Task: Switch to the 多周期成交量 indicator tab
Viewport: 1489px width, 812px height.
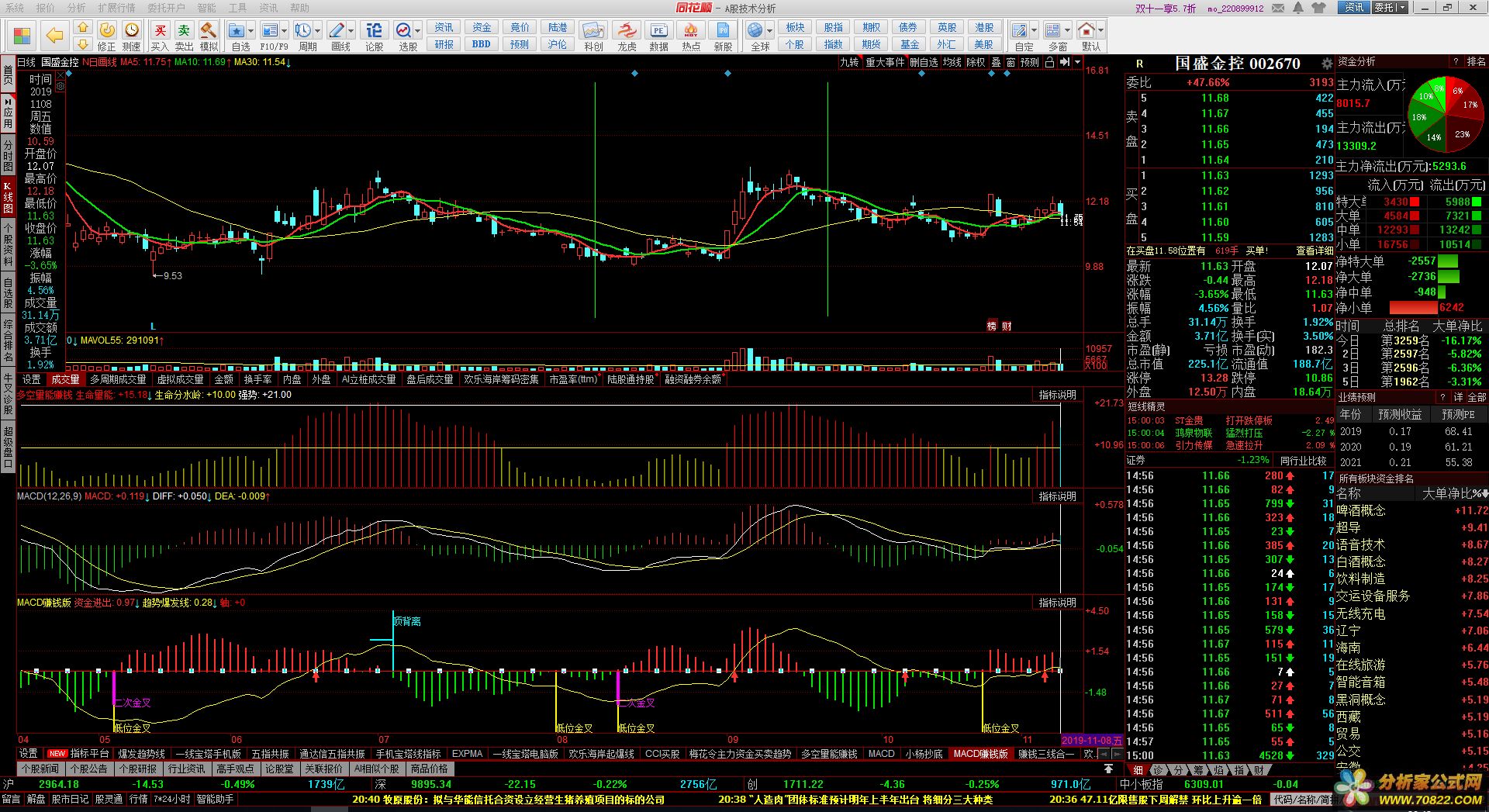Action: 118,379
